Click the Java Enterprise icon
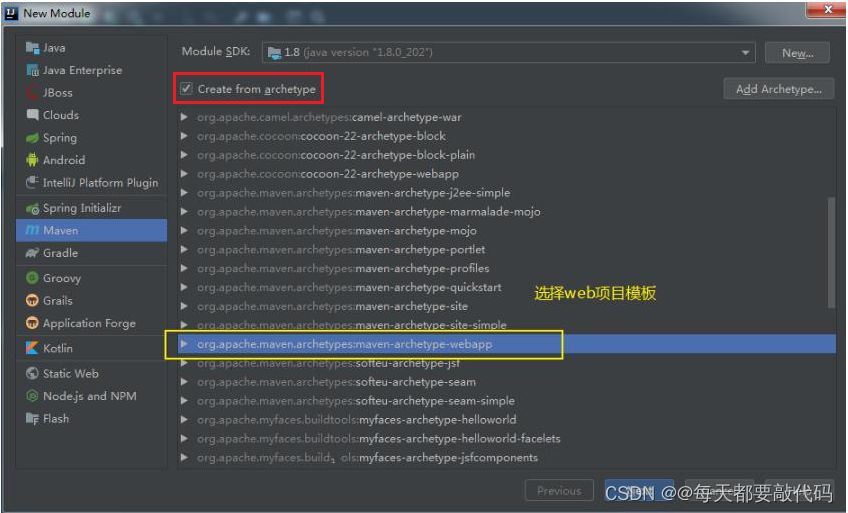Viewport: 848px width, 513px height. point(32,70)
